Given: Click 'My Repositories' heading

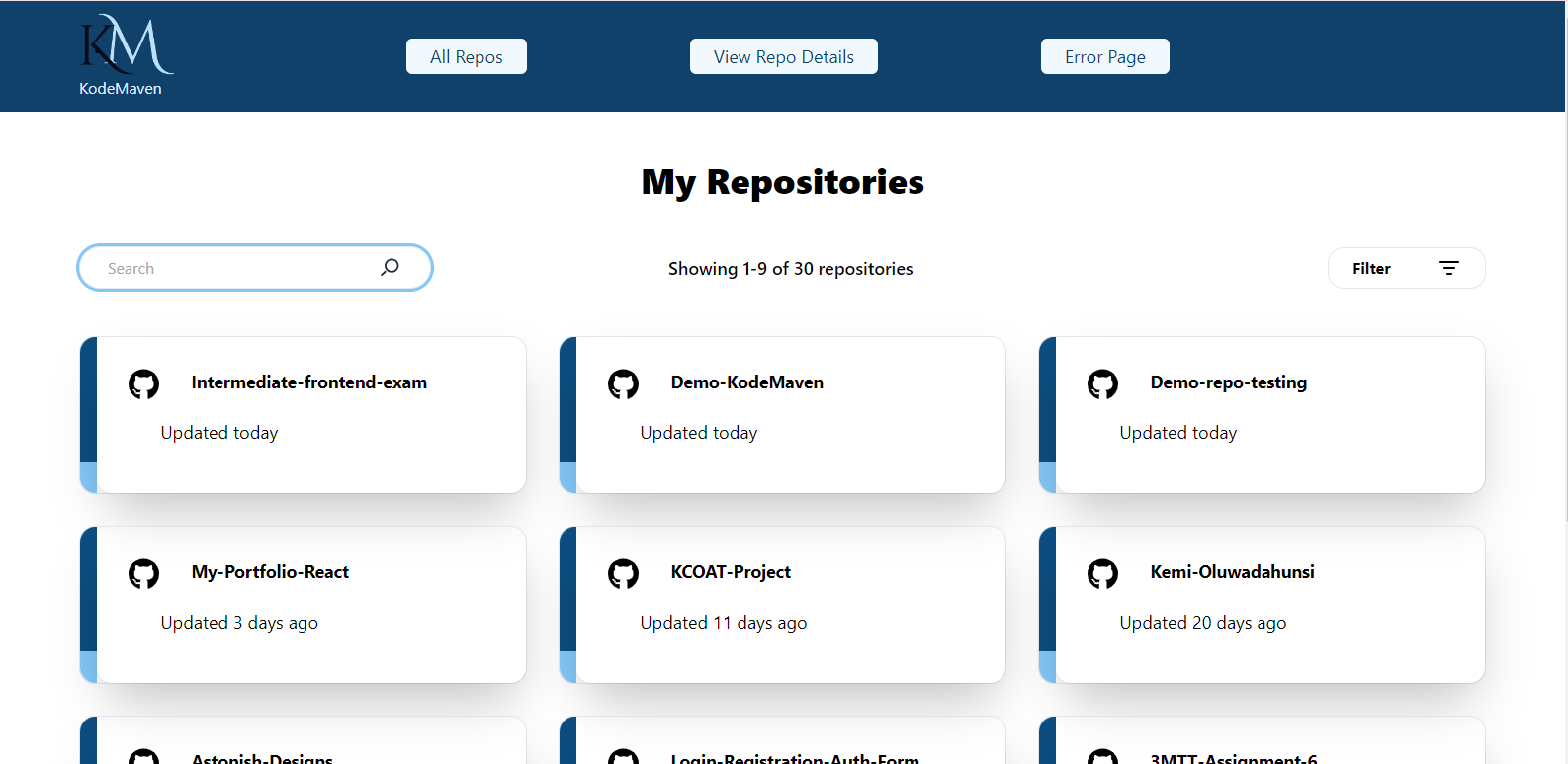Looking at the screenshot, I should click(783, 182).
